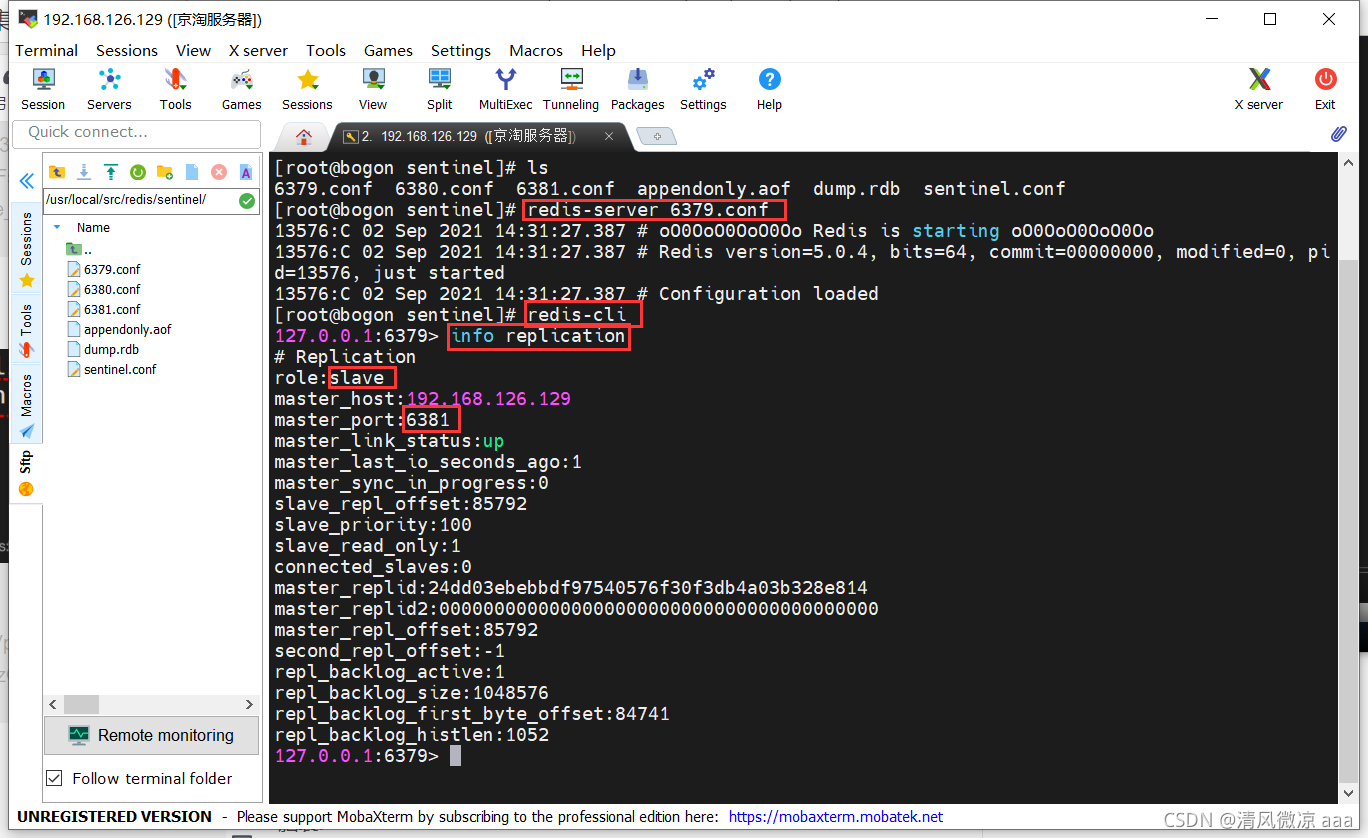
Task: Select appendonly.aof in file list
Action: [119, 329]
